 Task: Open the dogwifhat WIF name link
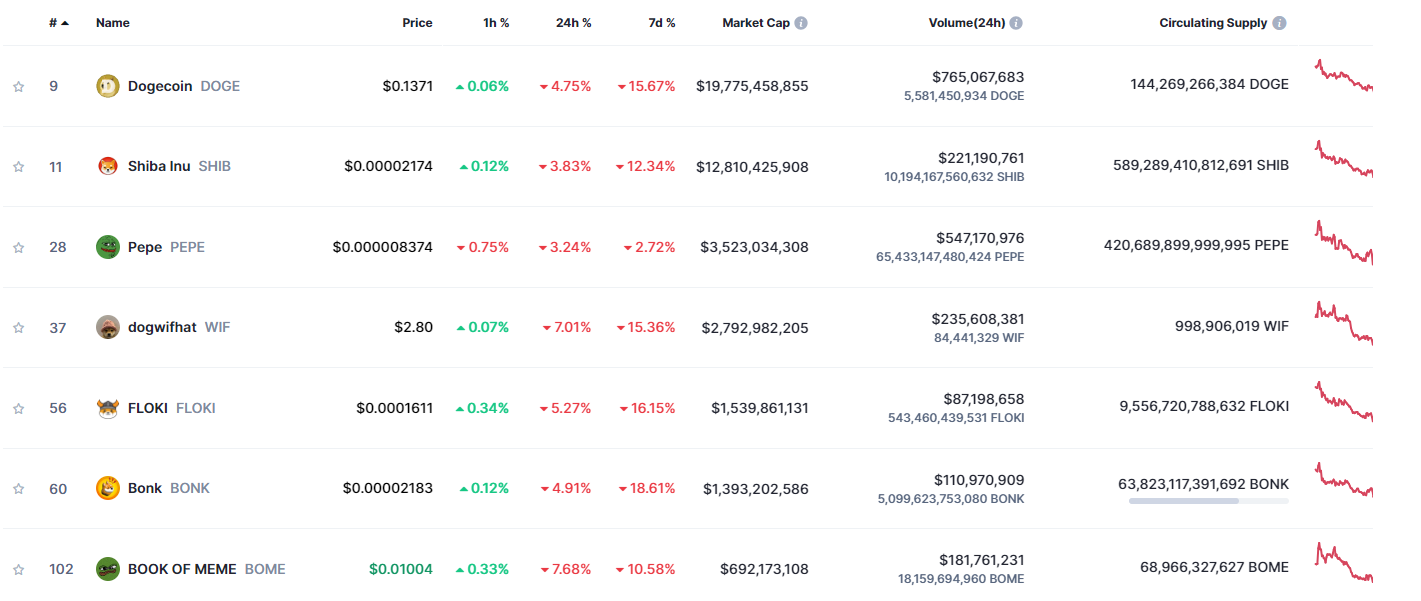coord(162,327)
